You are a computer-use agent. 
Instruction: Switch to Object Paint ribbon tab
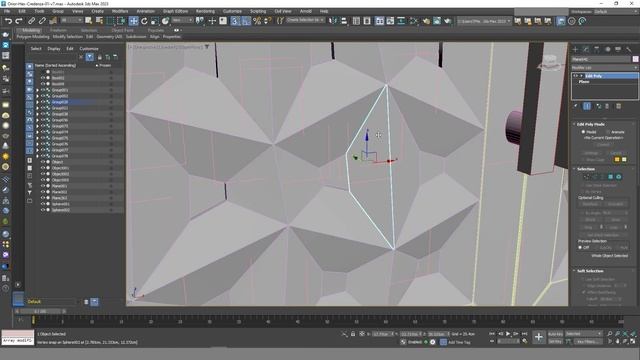pyautogui.click(x=122, y=30)
